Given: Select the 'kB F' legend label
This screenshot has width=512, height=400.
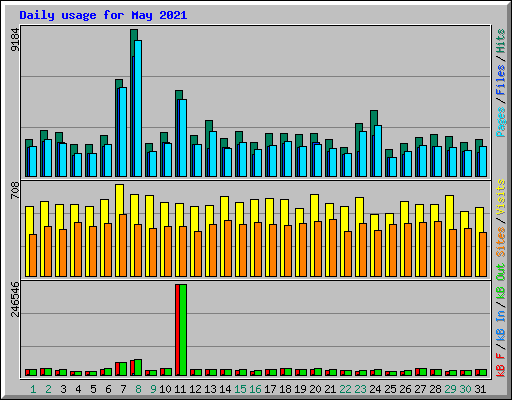Looking at the screenshot, I should click(501, 364).
